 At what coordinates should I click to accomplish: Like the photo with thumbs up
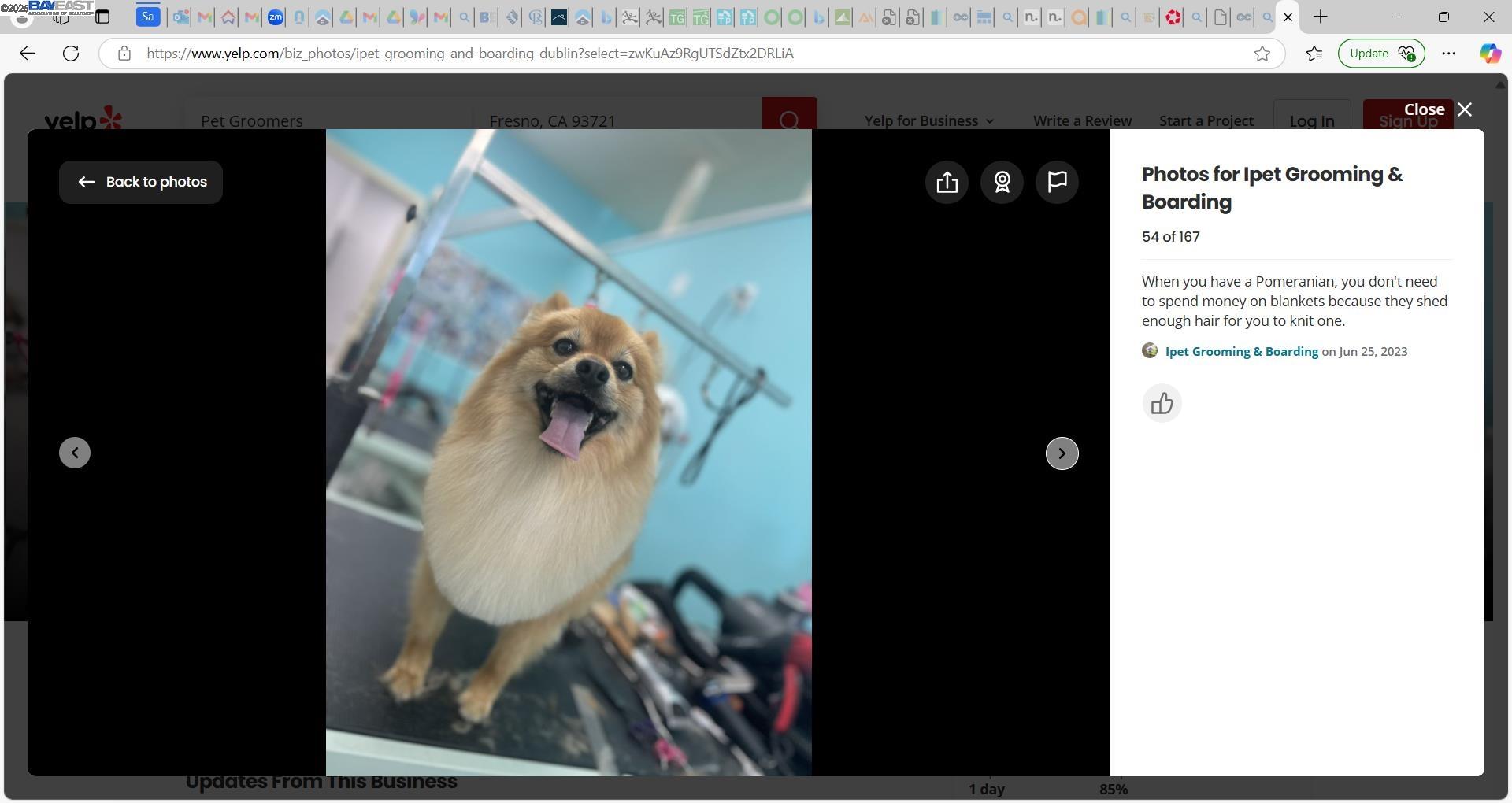(x=1162, y=404)
